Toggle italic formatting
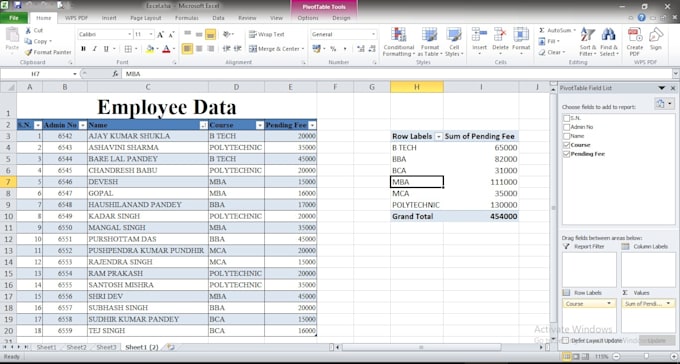680x364 pixels. click(x=95, y=49)
